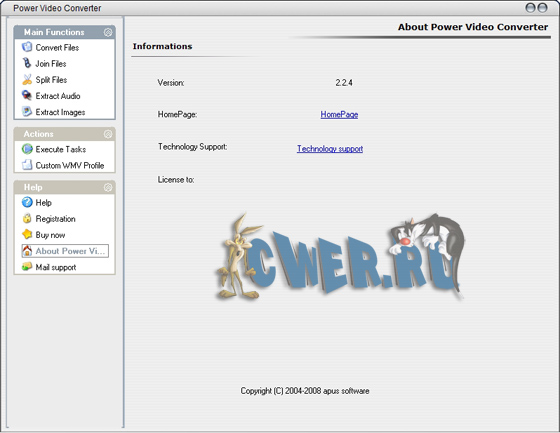Click the Custom WMV Profile icon
Screen dimensions: 560x433
point(27,165)
